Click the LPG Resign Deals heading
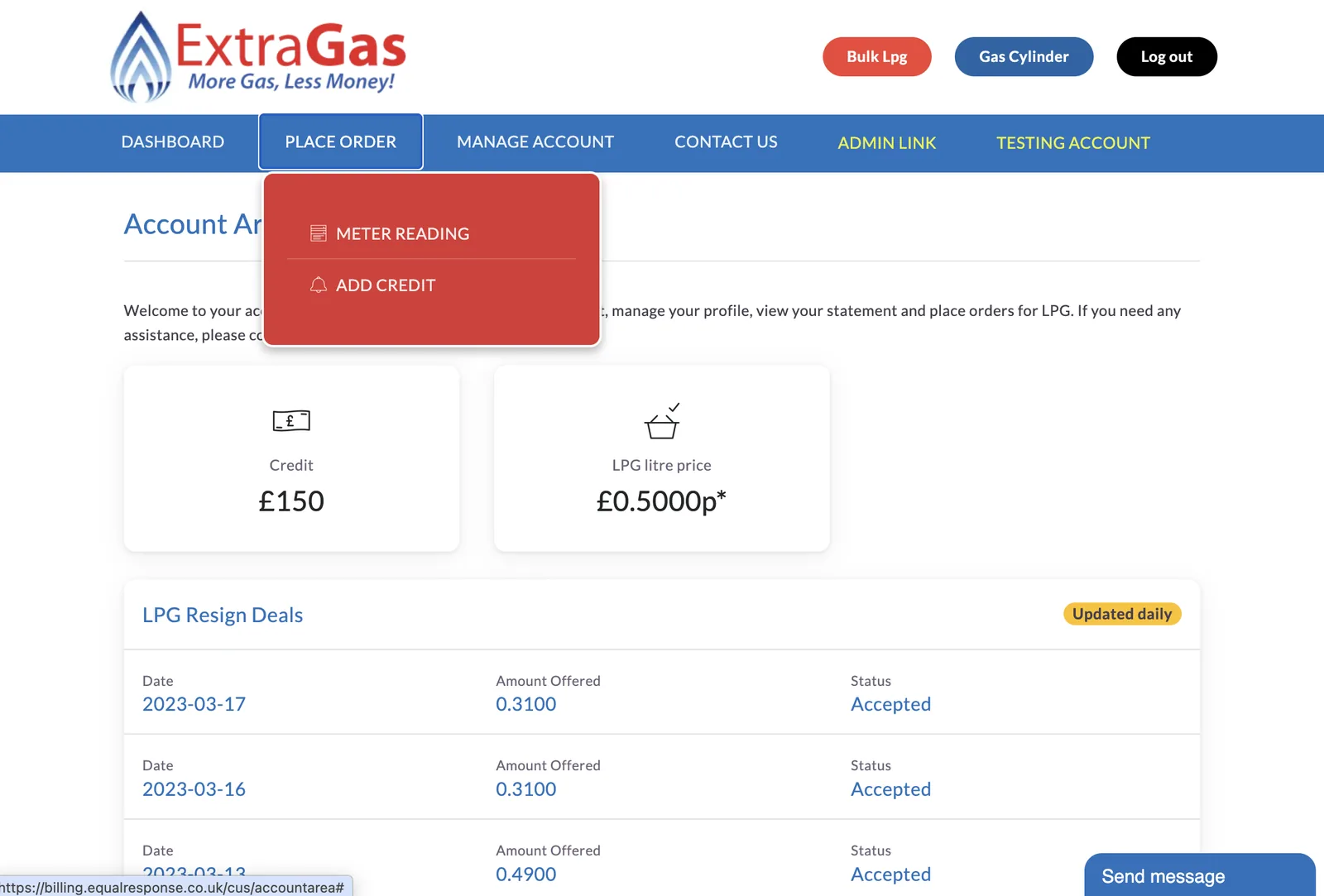1324x896 pixels. [x=223, y=615]
